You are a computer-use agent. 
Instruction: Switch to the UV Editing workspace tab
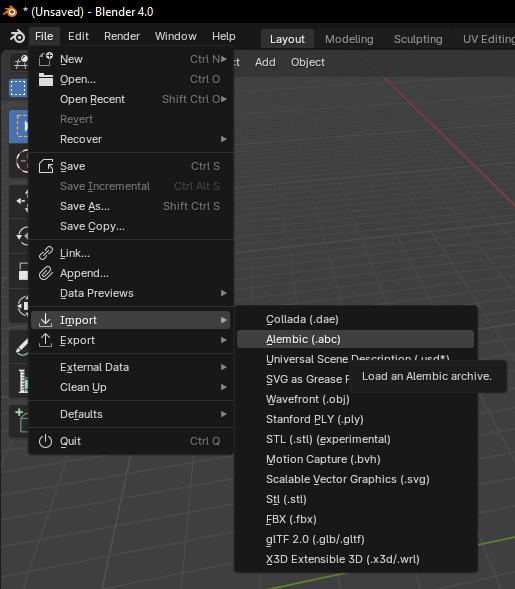[488, 39]
